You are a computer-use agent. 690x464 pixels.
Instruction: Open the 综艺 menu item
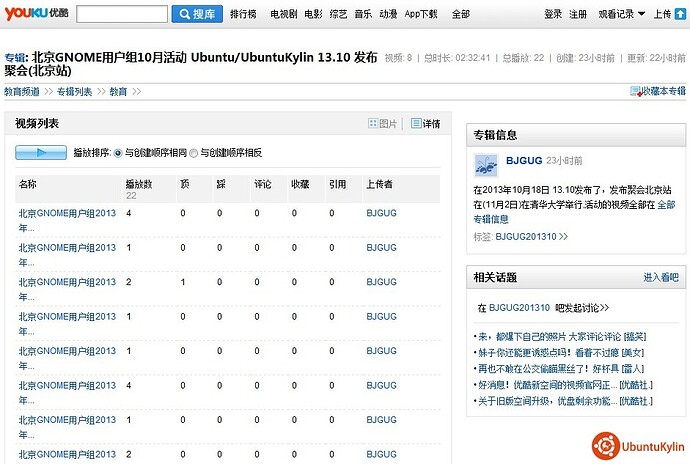click(338, 14)
